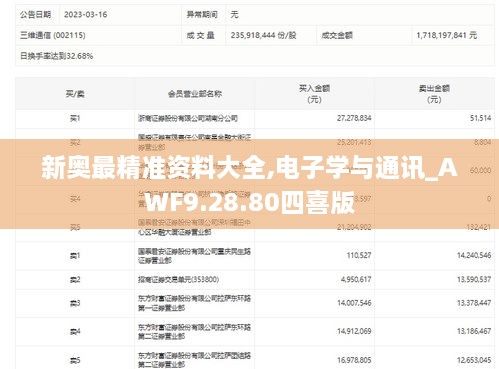The image size is (499, 369).
Task: Click 东方财富 拉萨东环路第二证券营业部
Action: click(195, 332)
